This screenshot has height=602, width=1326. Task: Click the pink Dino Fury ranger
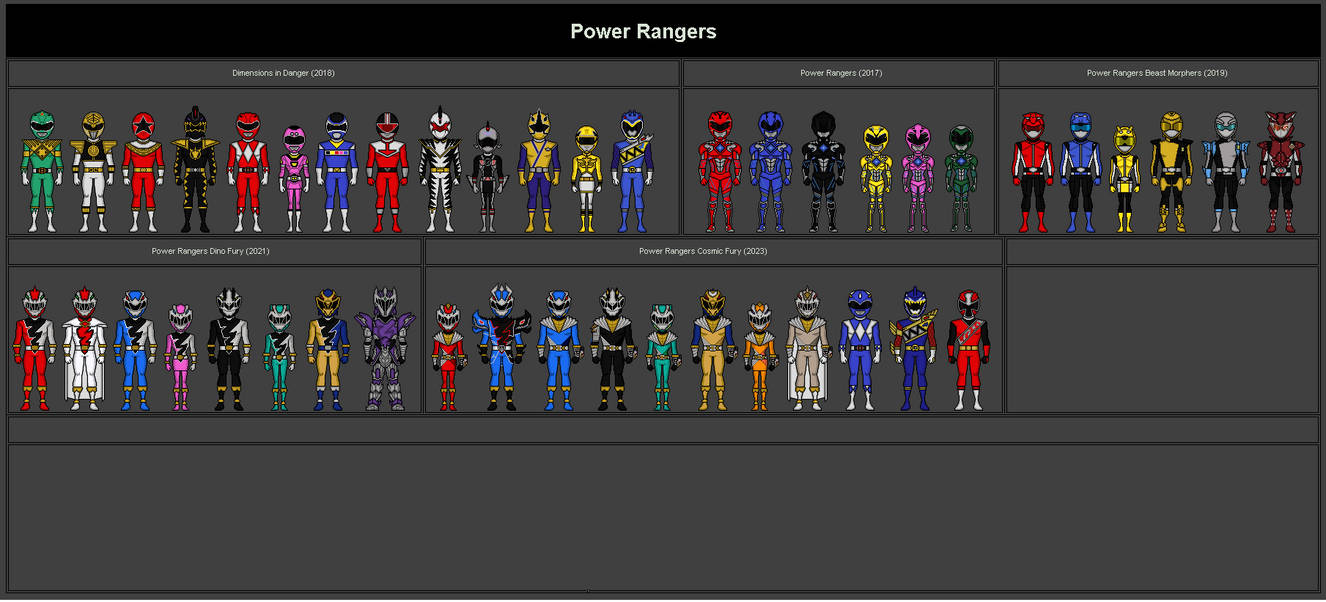[181, 357]
